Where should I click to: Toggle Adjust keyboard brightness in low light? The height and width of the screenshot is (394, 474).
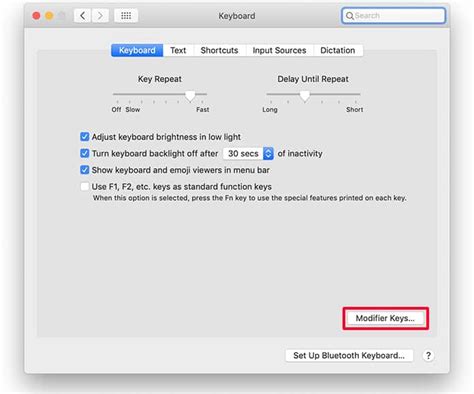pyautogui.click(x=85, y=137)
